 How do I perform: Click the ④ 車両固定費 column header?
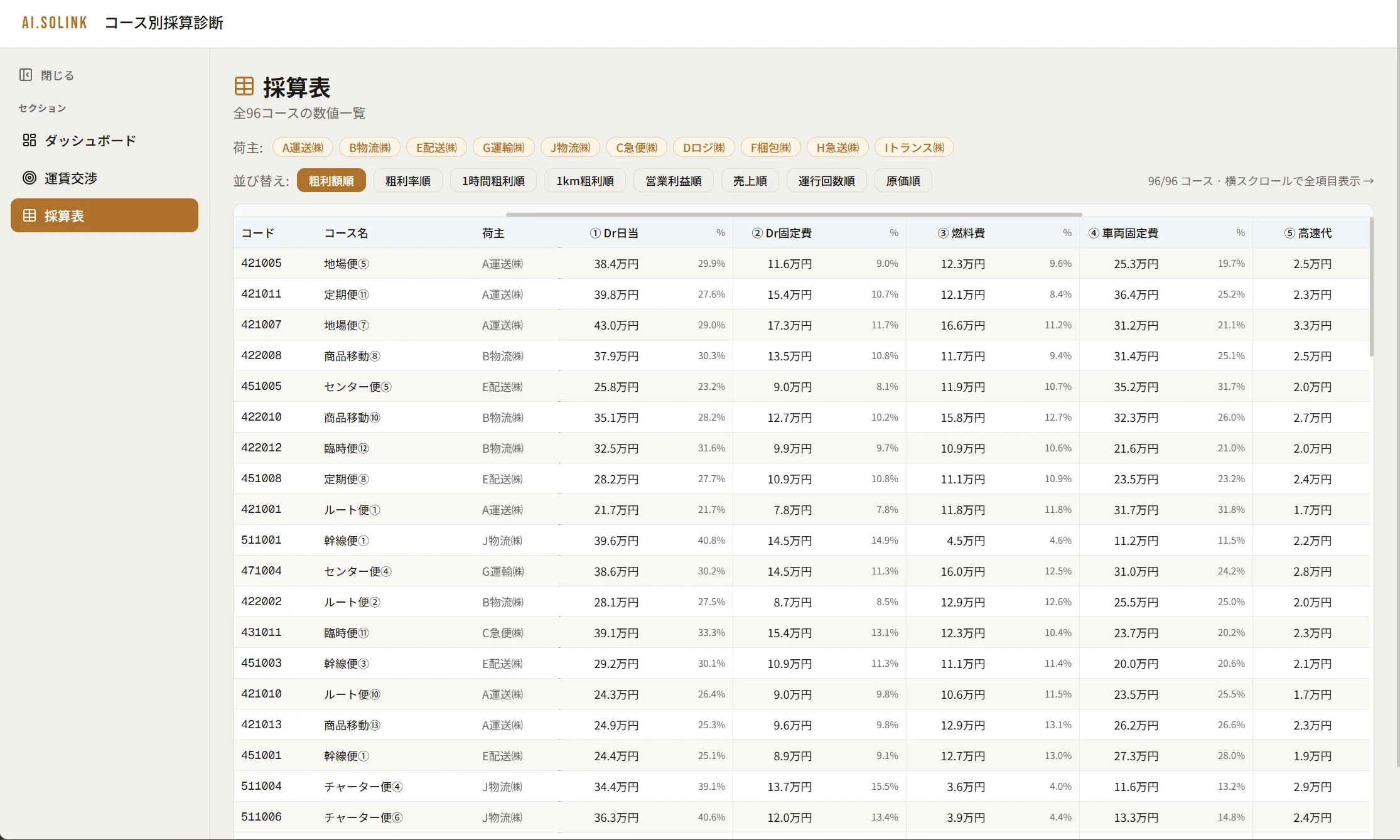point(1123,233)
